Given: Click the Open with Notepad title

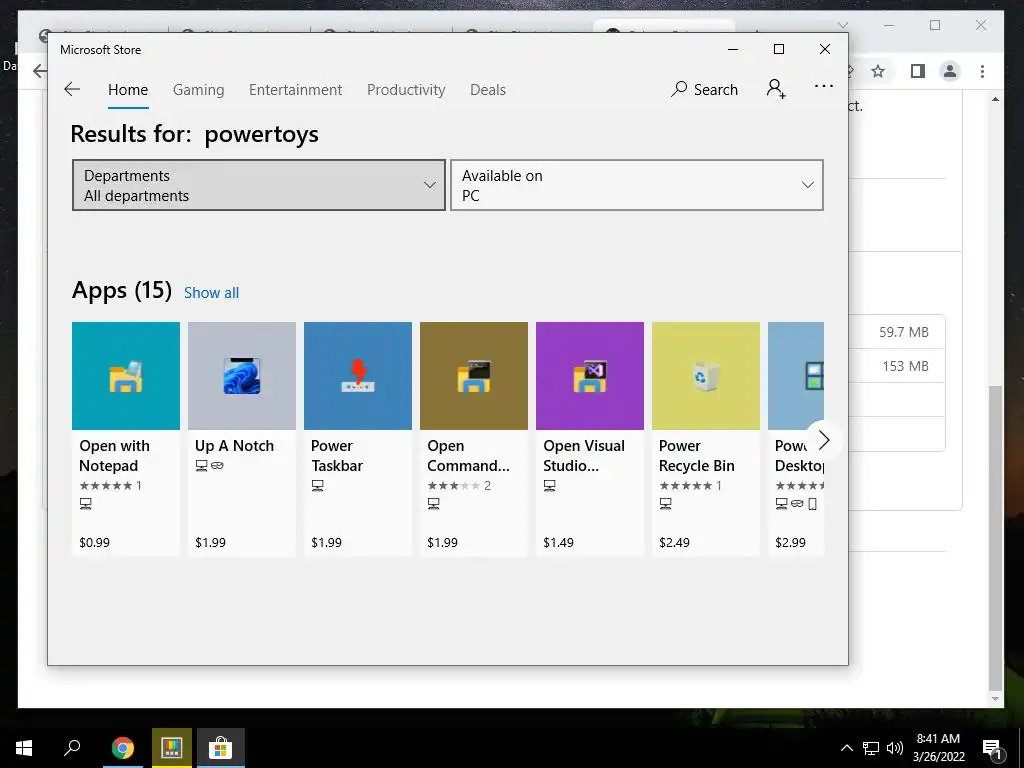Looking at the screenshot, I should pos(114,456).
